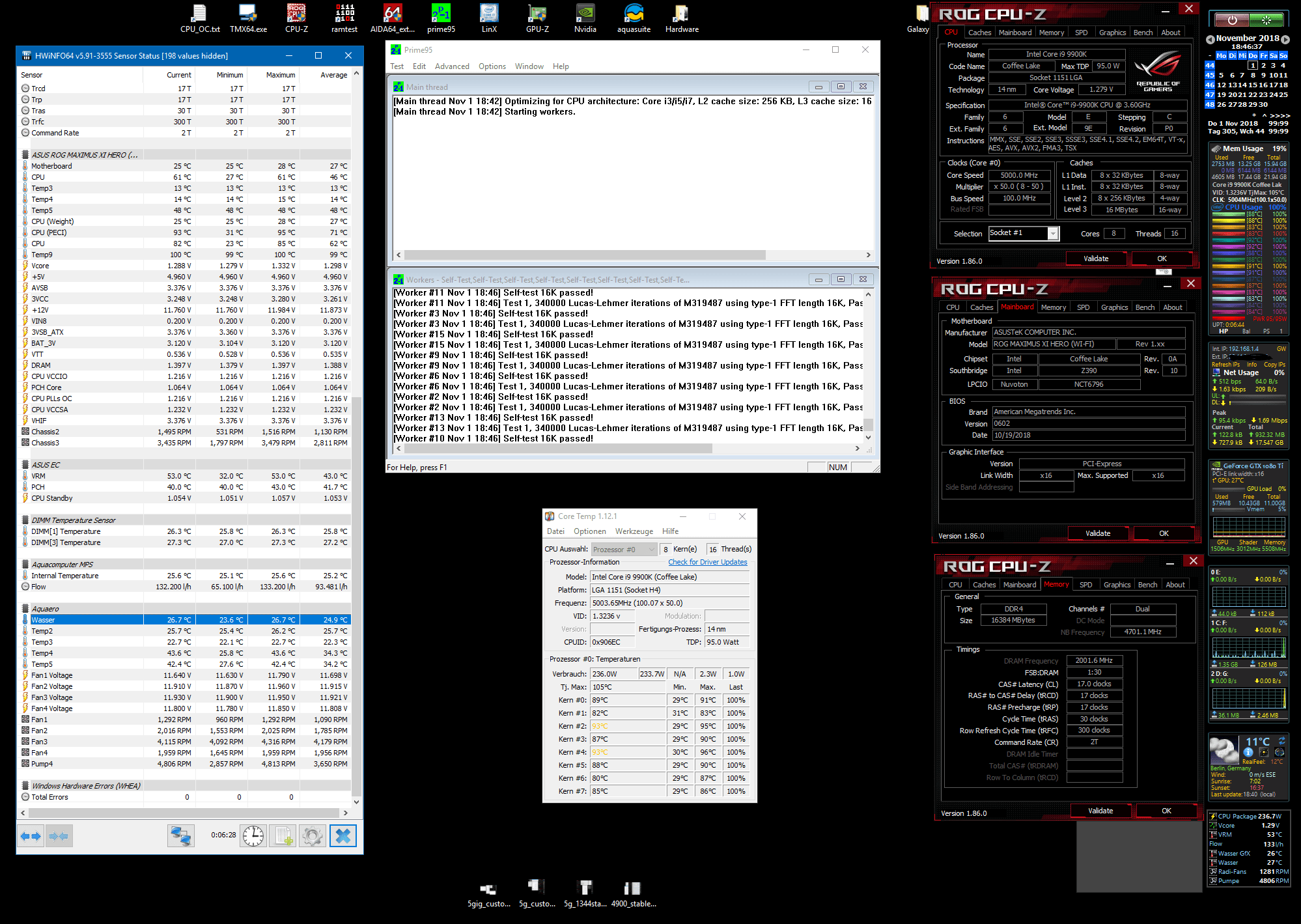Click green restart spinner button on gadget
This screenshot has height=924, width=1301.
click(1265, 20)
